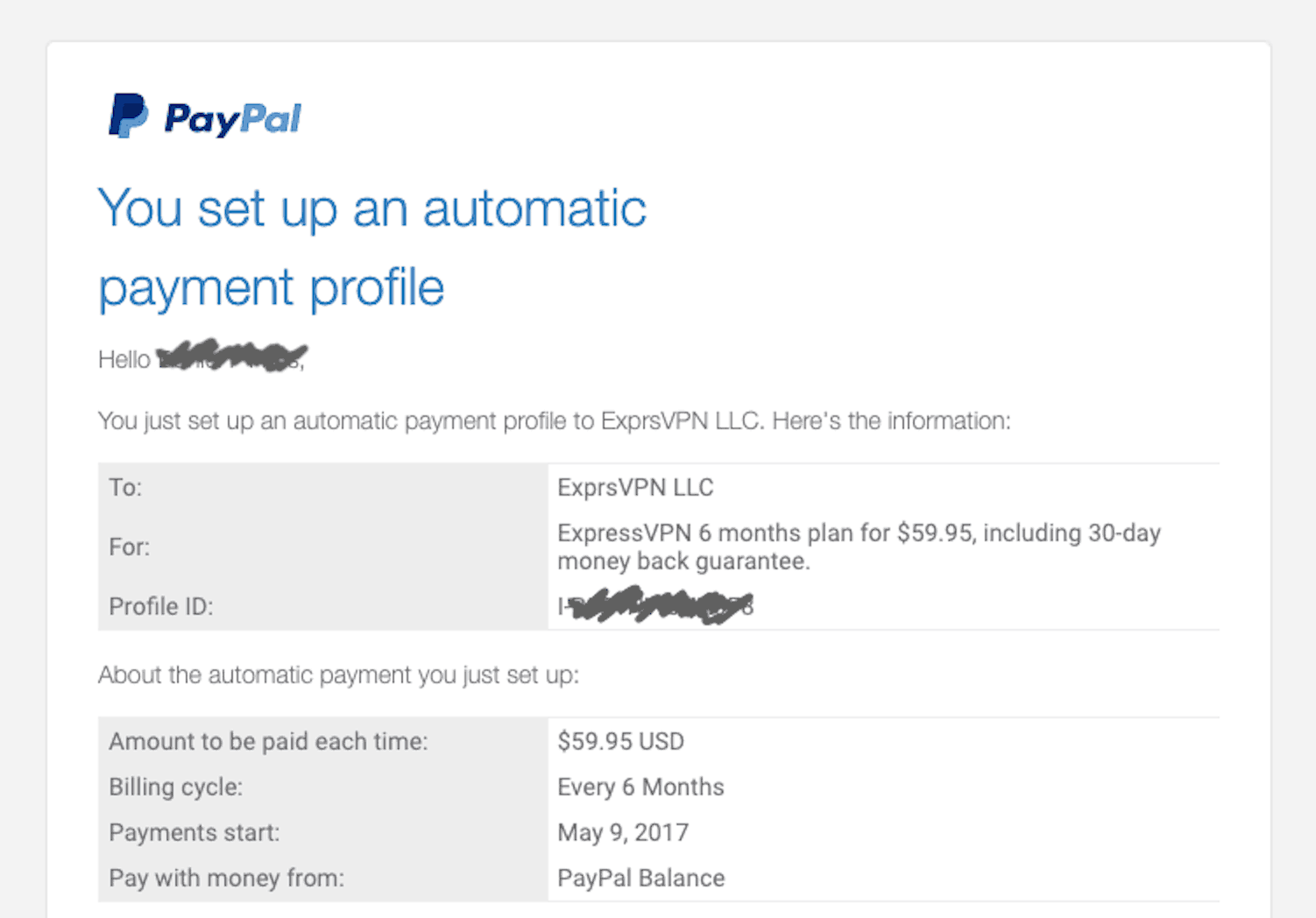Select the 'Profile ID:' label

click(x=161, y=606)
